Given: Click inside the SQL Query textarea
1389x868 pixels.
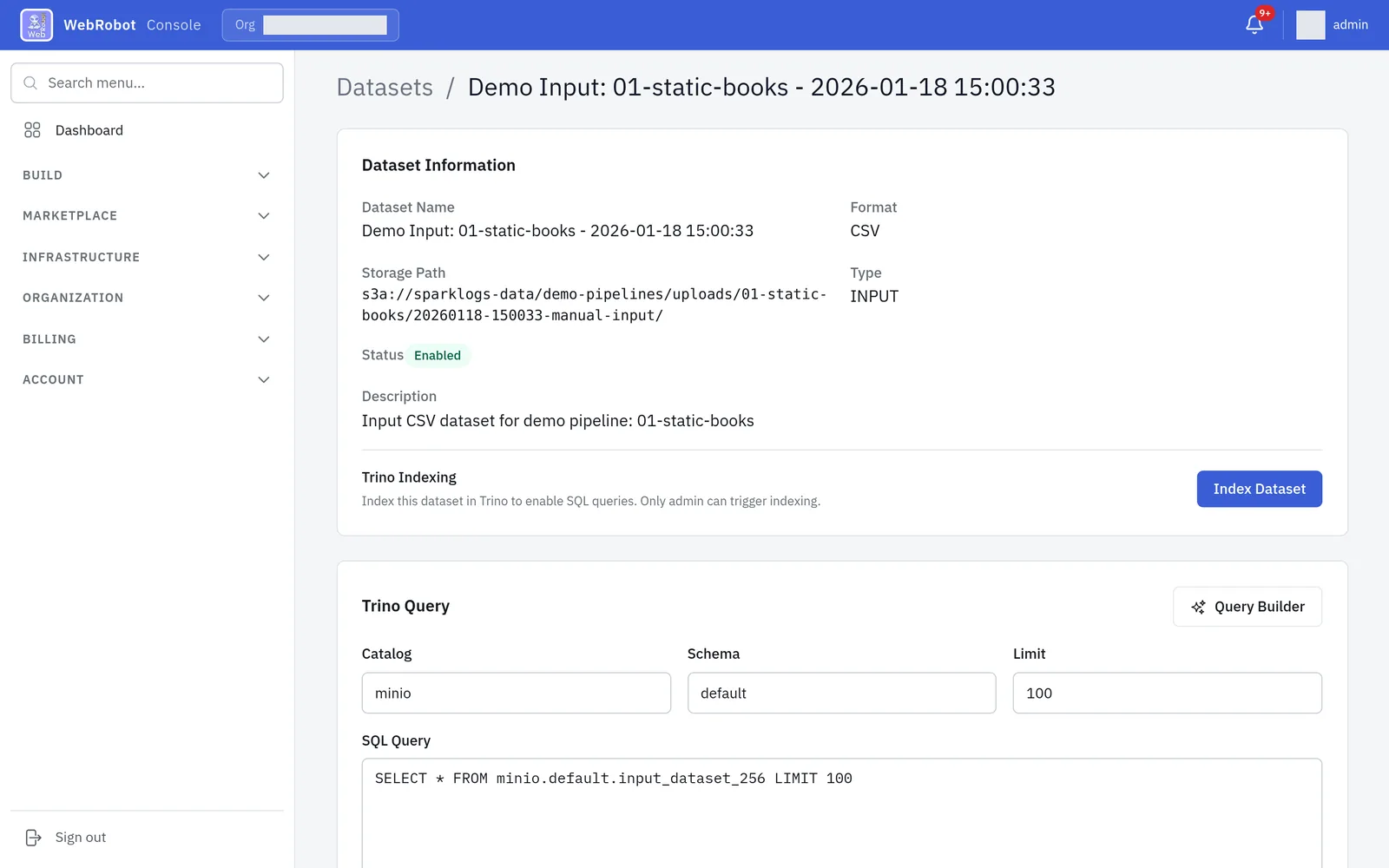Looking at the screenshot, I should tap(842, 813).
